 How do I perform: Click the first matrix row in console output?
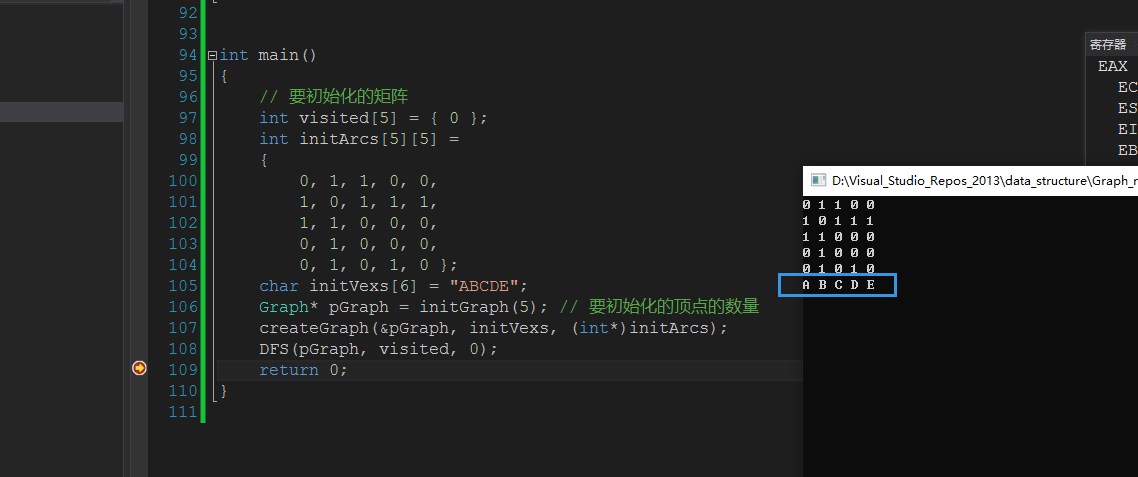[838, 204]
